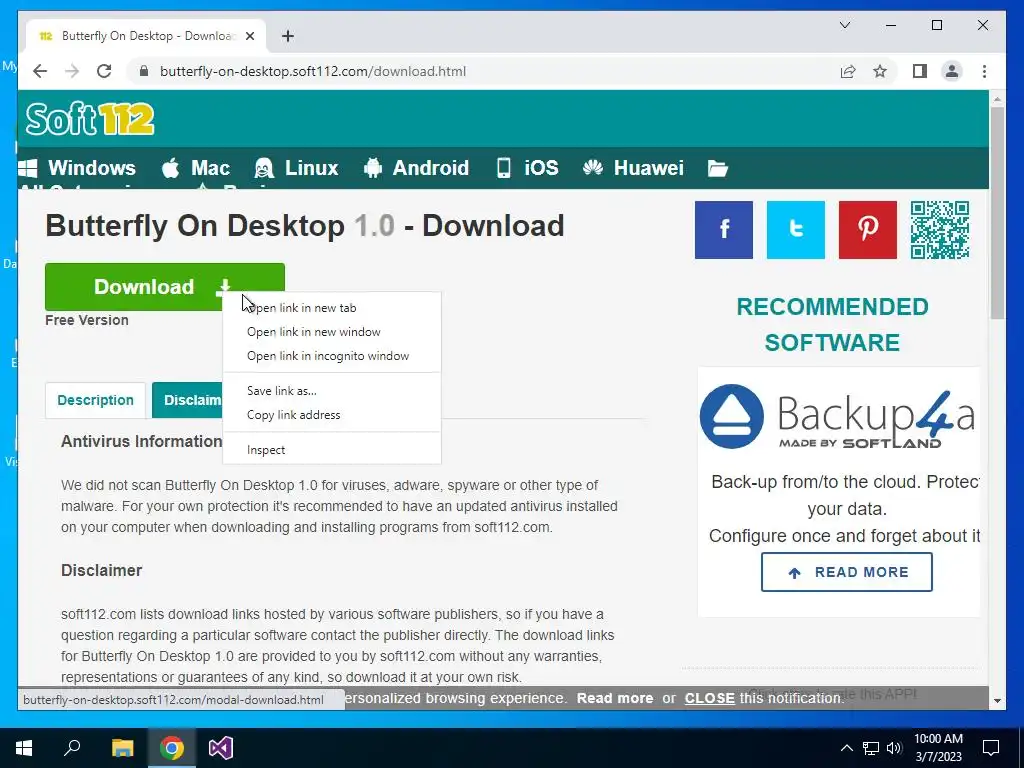Click the Chrome taskbar icon
The width and height of the screenshot is (1024, 768).
(x=172, y=748)
